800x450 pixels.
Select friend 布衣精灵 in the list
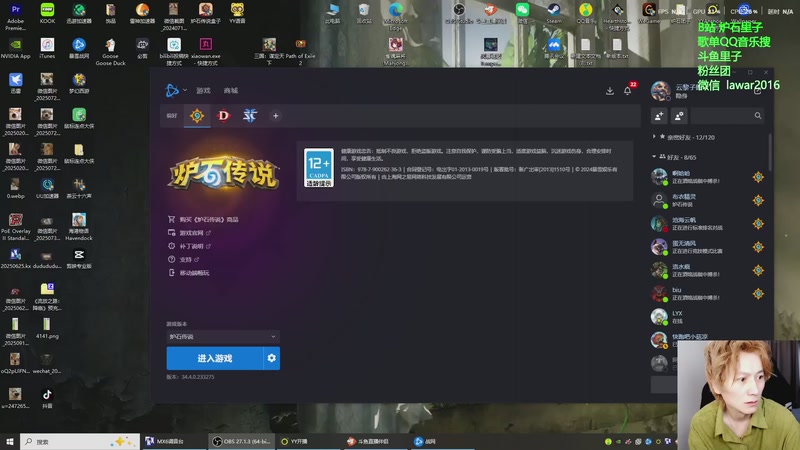click(708, 200)
